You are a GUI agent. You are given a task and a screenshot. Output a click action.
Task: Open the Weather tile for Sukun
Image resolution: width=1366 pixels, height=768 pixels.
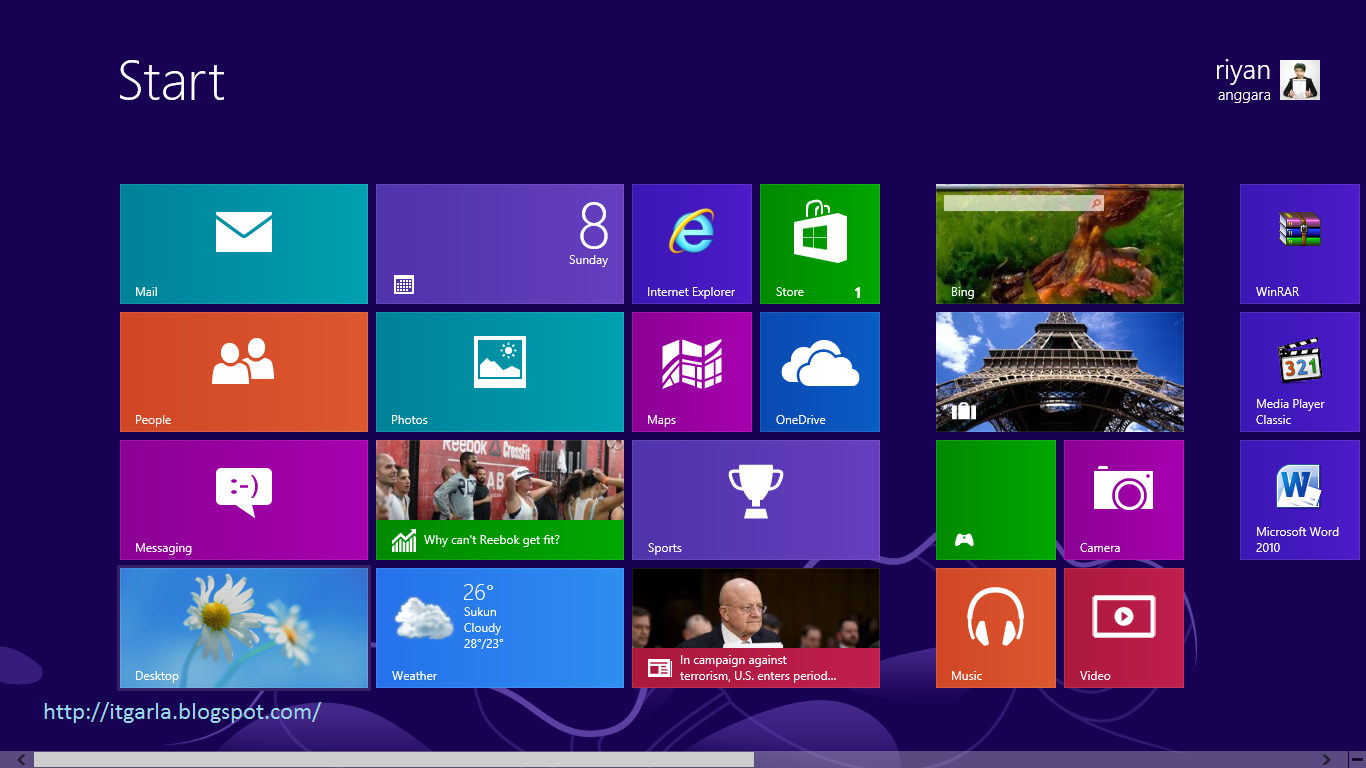pyautogui.click(x=500, y=628)
